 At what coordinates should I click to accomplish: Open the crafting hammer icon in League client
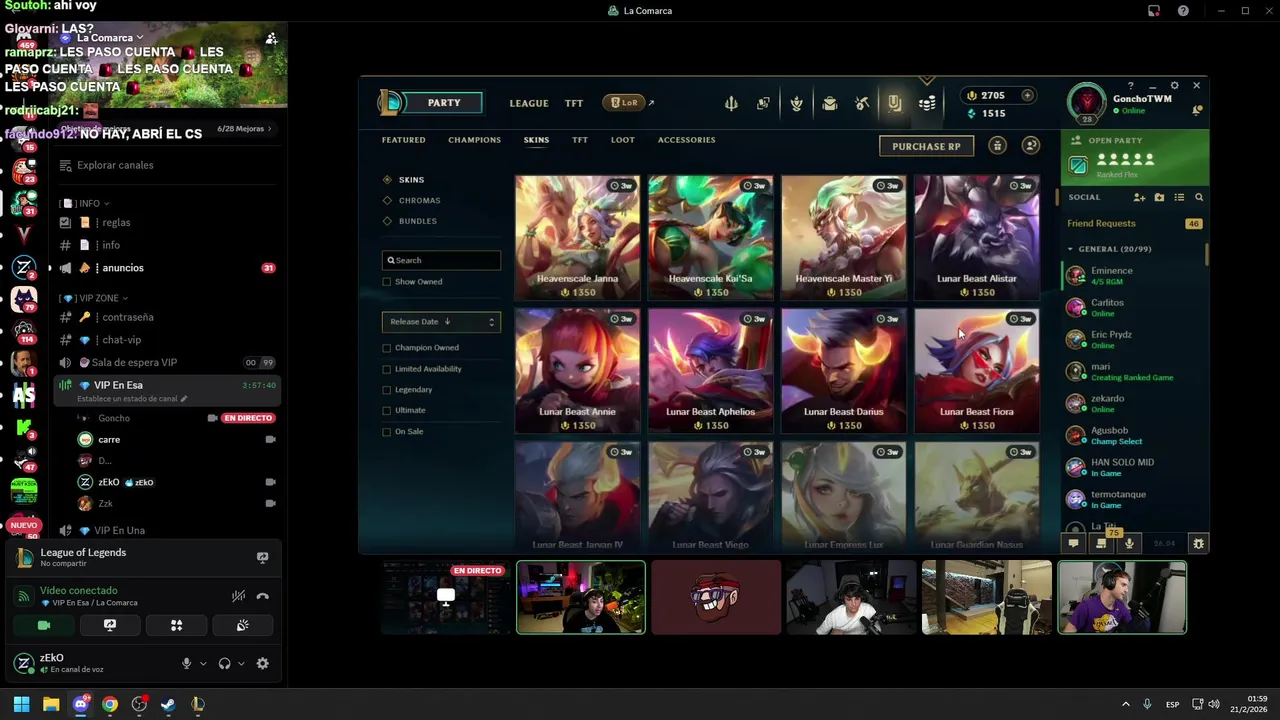862,103
